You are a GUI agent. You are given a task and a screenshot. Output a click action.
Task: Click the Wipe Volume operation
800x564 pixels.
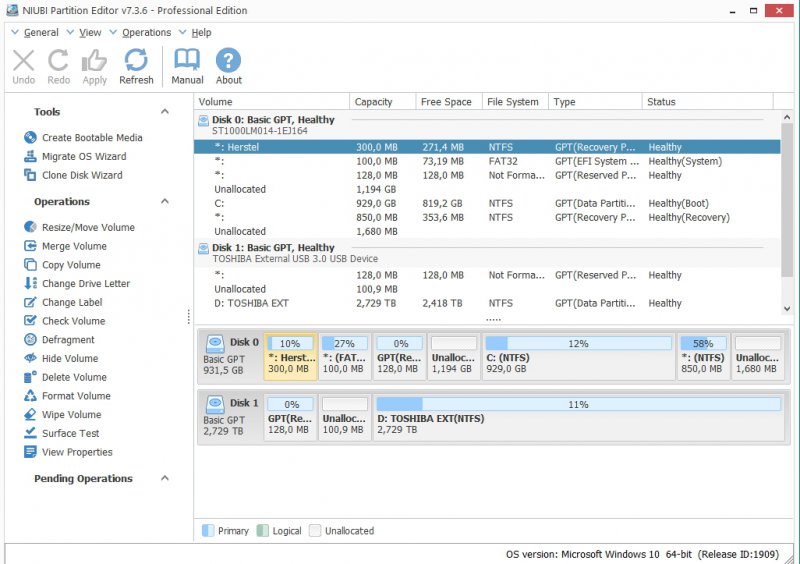[71, 415]
